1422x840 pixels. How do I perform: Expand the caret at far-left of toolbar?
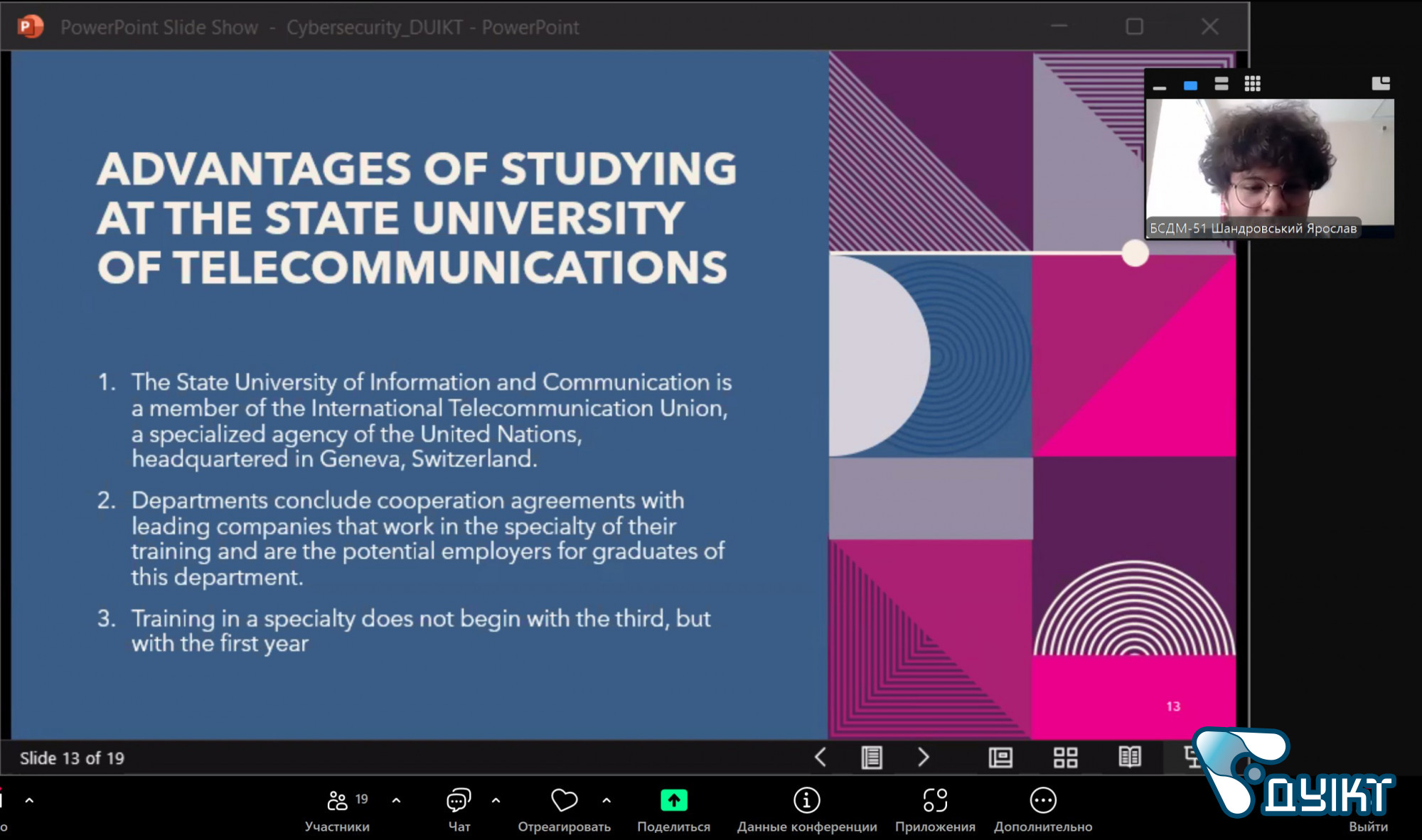[29, 801]
